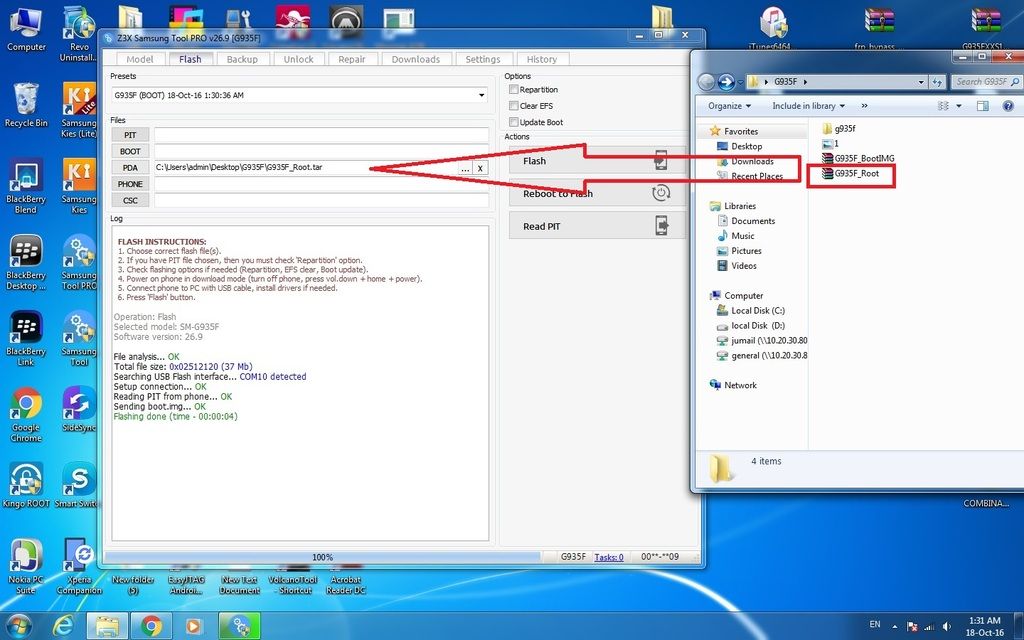Open File Explorer from the taskbar
Image resolution: width=1024 pixels, height=640 pixels.
(x=107, y=626)
